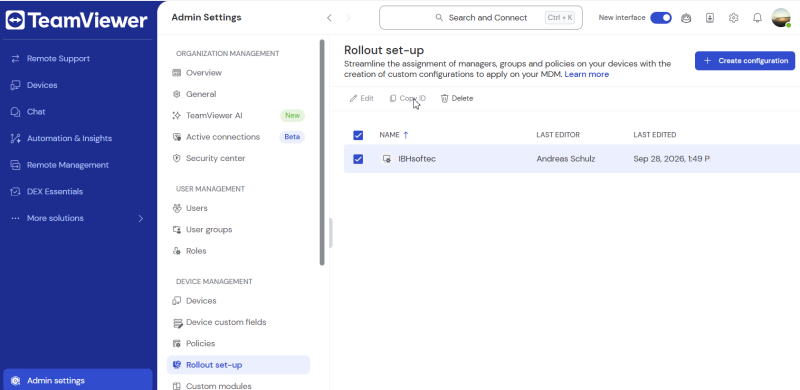Open Automation & Insights
This screenshot has height=390, width=800.
point(69,138)
